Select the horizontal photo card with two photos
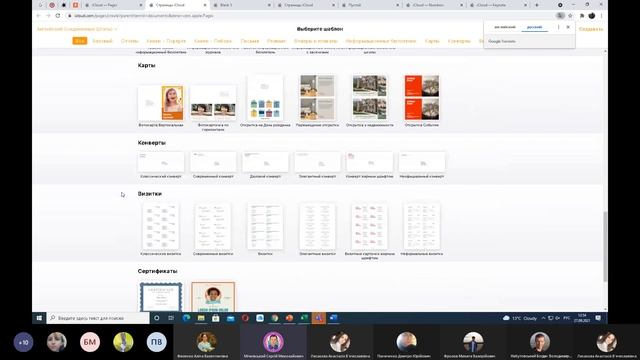The image size is (640, 360). coord(213,103)
